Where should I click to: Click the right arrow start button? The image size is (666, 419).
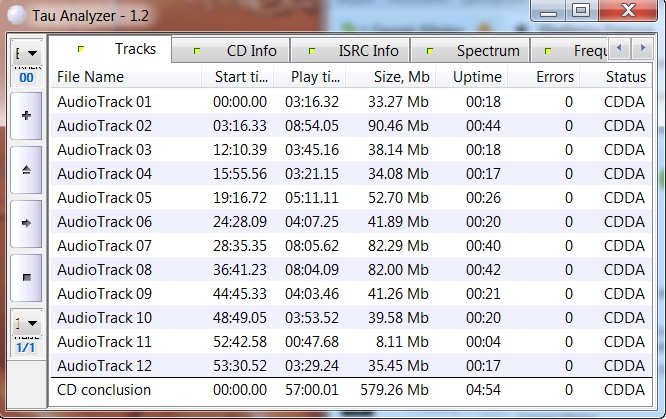click(25, 220)
